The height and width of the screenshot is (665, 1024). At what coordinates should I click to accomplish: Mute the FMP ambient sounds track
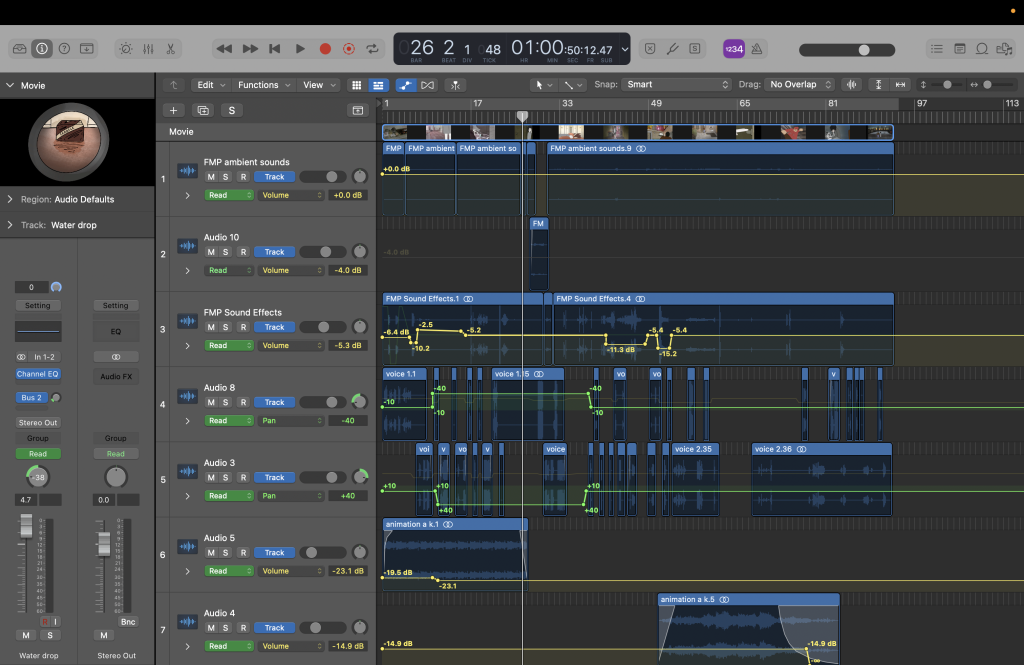(211, 177)
